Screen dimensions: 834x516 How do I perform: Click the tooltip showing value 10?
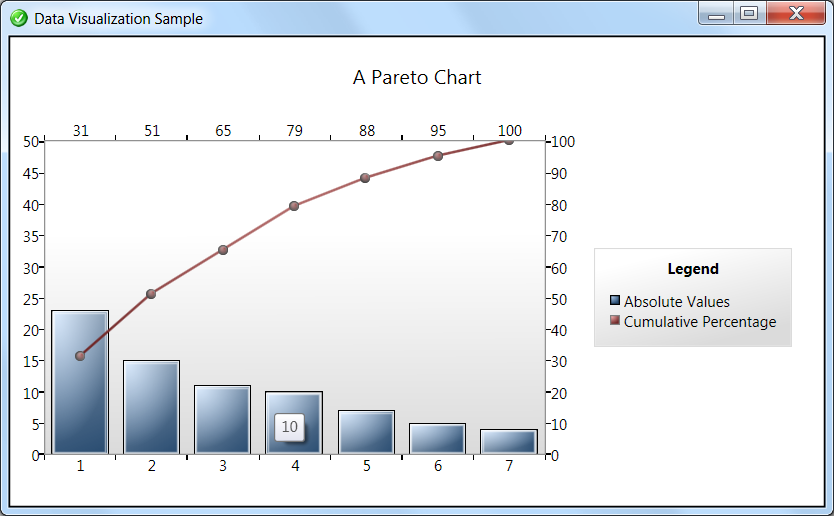pos(290,427)
